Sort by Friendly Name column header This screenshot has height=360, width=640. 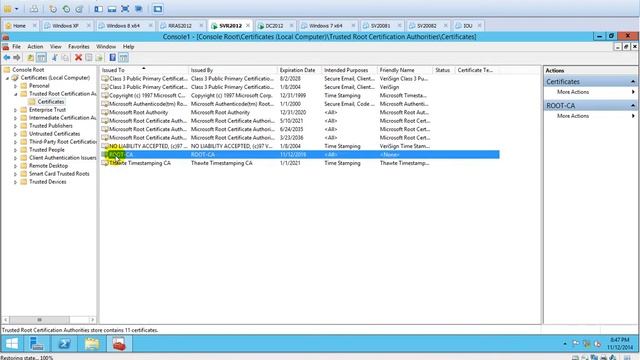coord(405,70)
